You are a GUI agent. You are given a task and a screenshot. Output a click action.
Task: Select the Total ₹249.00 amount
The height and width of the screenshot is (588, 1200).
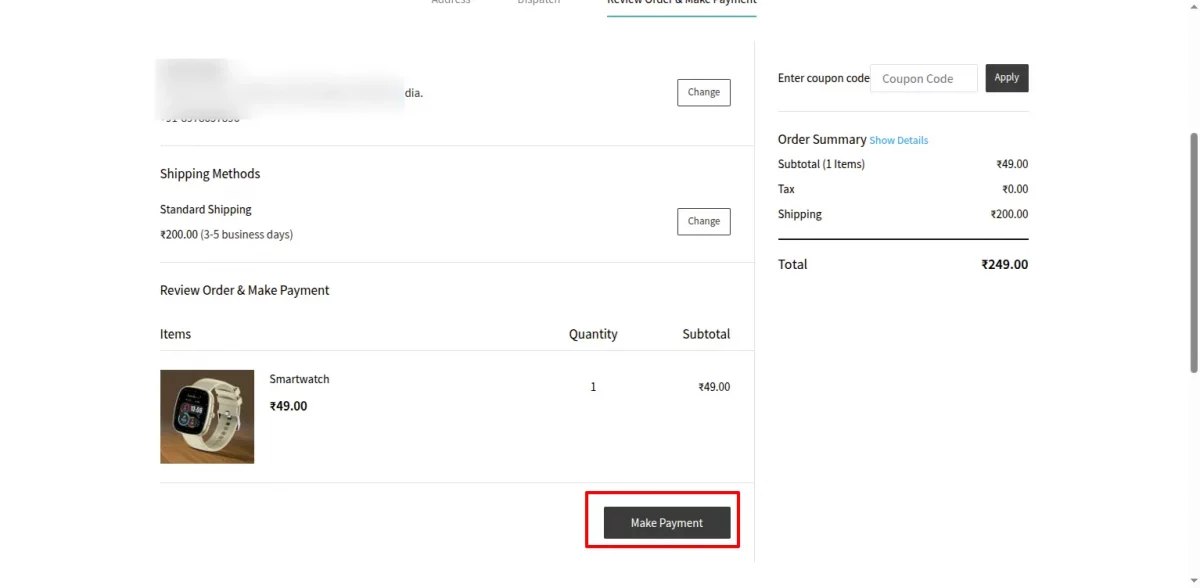point(1004,265)
